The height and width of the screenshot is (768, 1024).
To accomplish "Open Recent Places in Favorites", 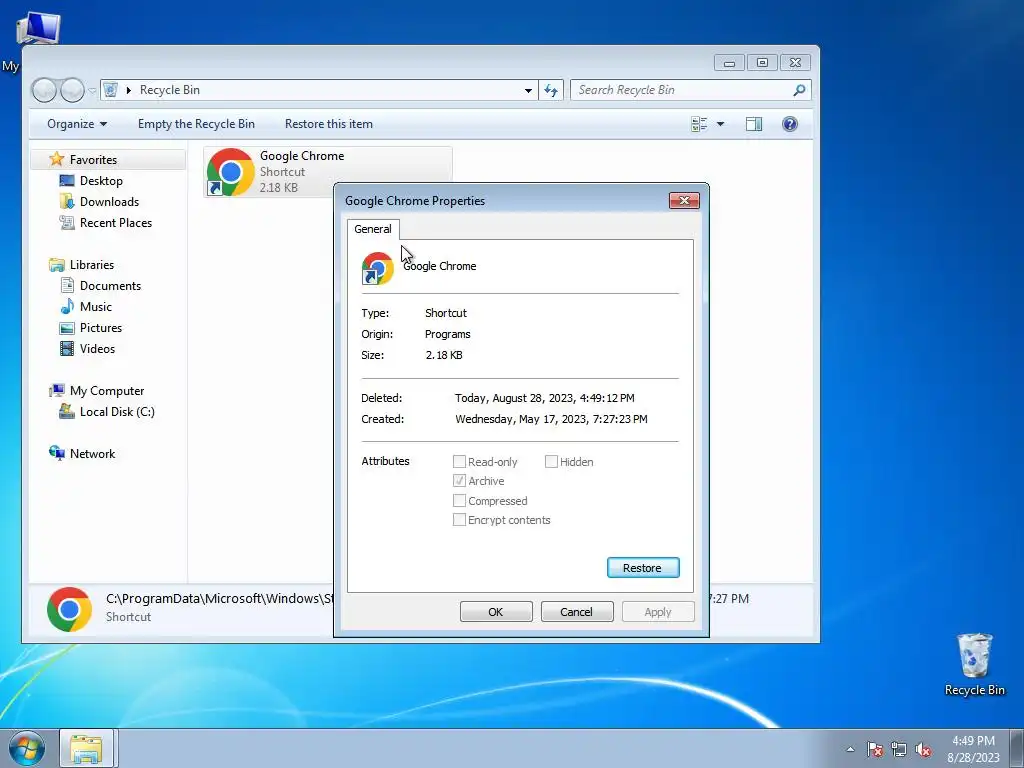I will coord(116,223).
